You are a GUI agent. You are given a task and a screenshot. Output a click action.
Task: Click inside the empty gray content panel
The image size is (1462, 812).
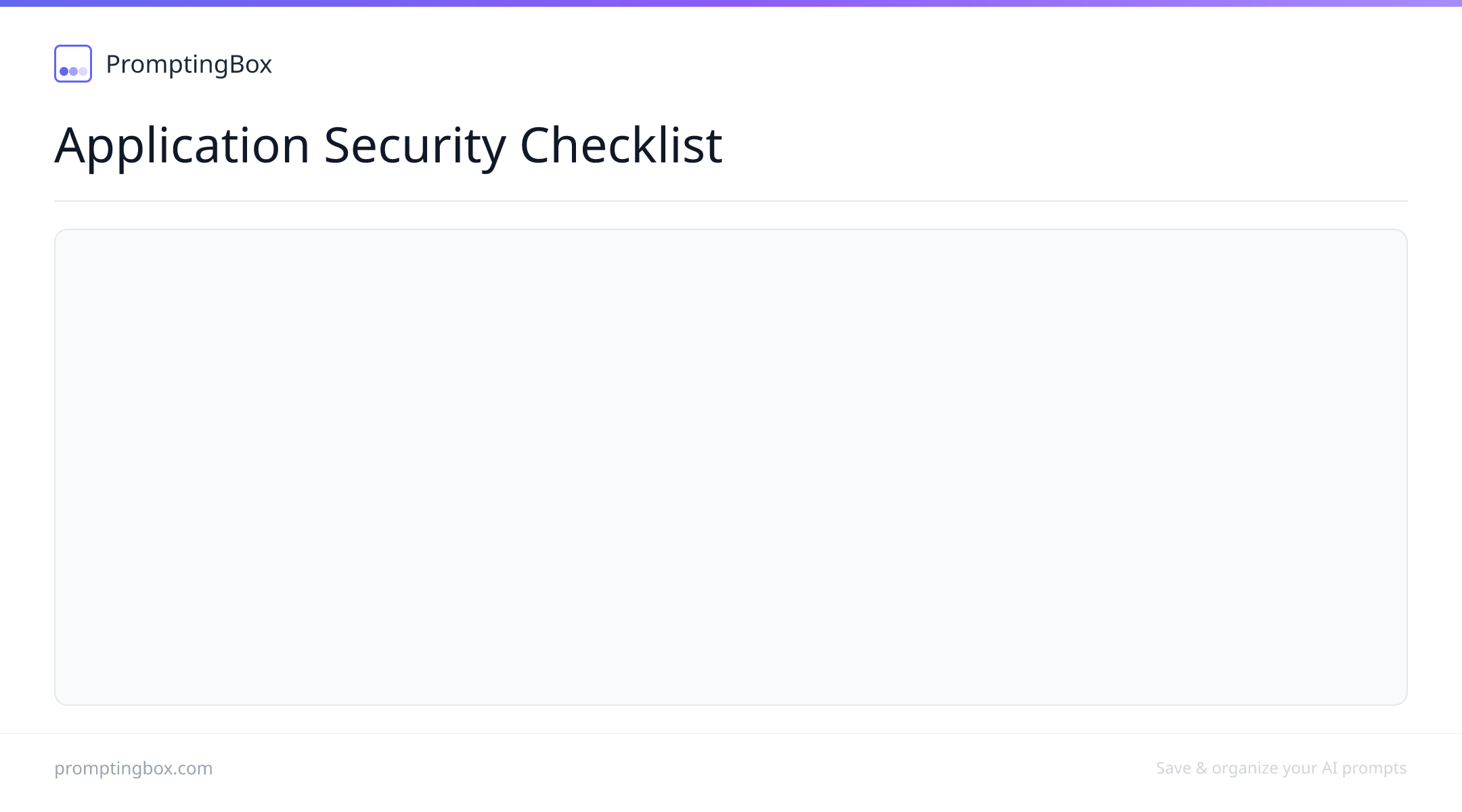coord(731,467)
